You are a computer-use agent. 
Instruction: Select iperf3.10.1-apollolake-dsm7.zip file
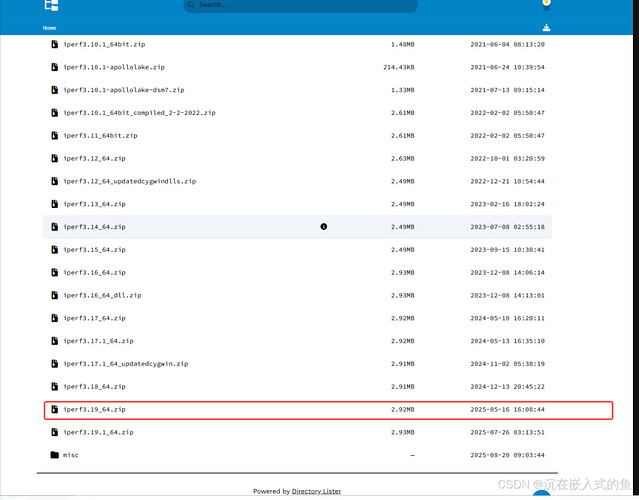coord(118,90)
